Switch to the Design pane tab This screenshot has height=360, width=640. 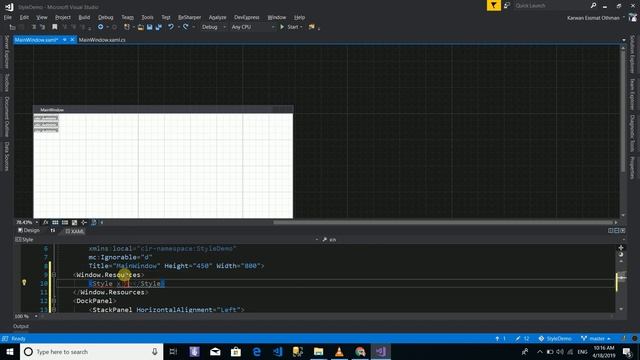click(x=29, y=231)
